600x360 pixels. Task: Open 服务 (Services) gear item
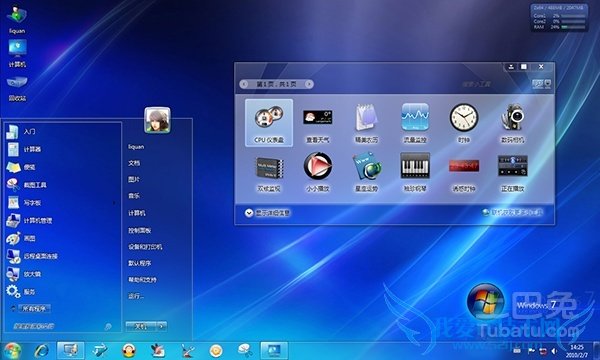61,292
